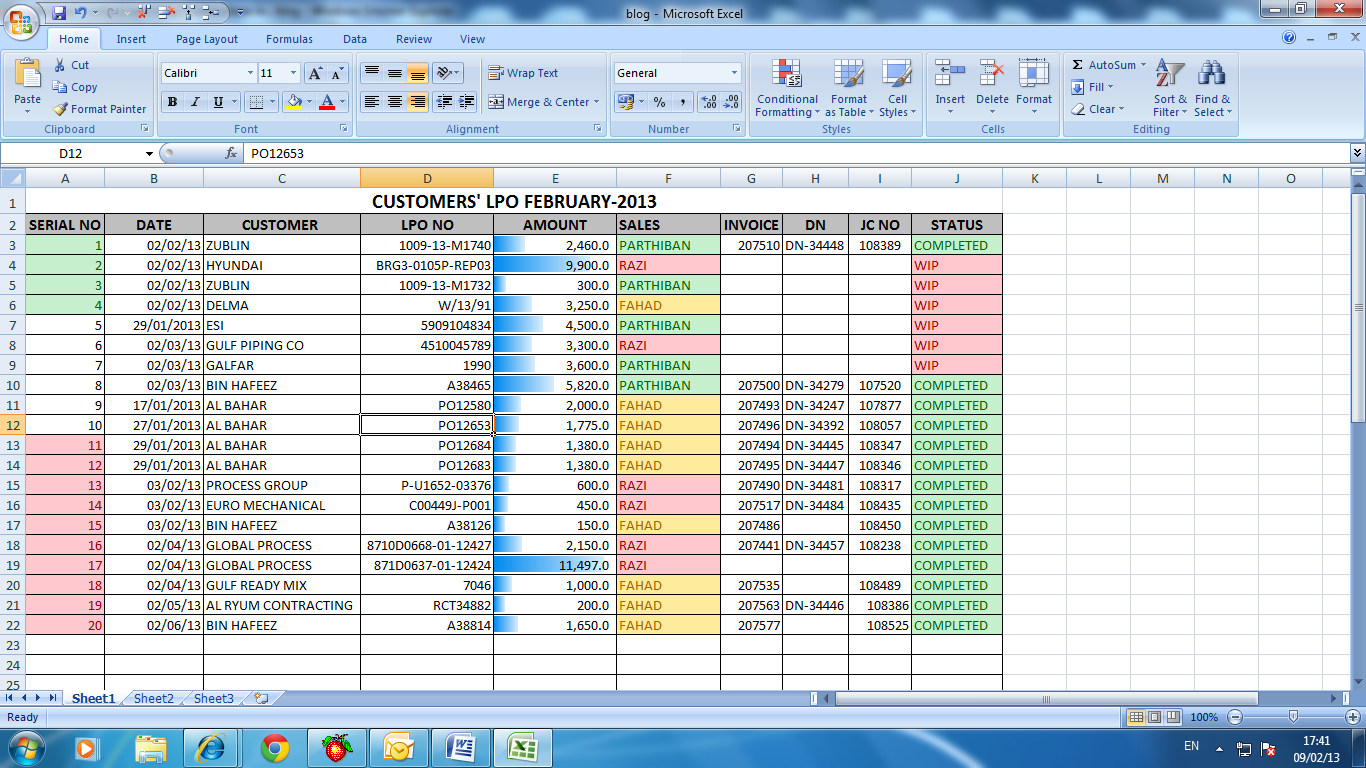
Task: Apply red Font Color letter A
Action: click(x=326, y=102)
